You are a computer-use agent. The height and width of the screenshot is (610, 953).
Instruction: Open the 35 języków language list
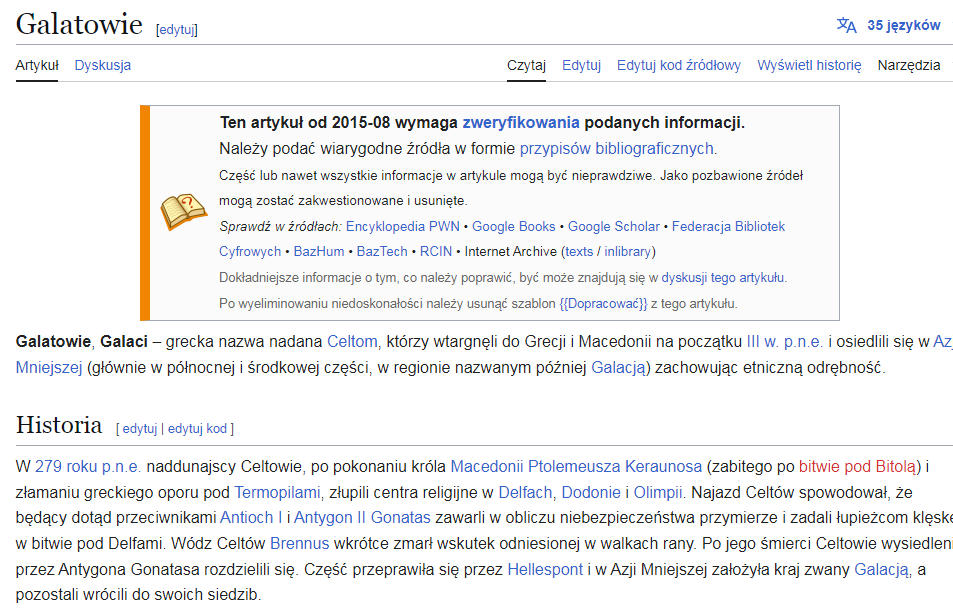tap(903, 26)
